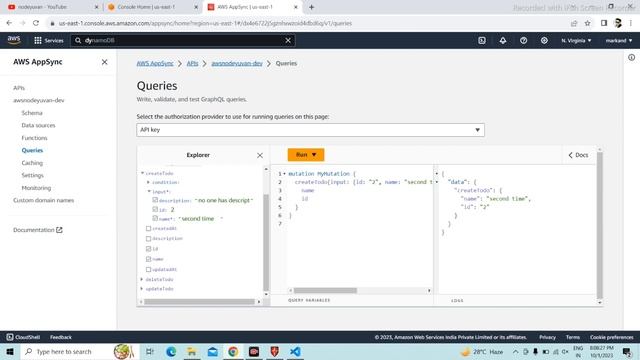The width and height of the screenshot is (640, 360).
Task: Open Chrome from the taskbar
Action: click(233, 351)
